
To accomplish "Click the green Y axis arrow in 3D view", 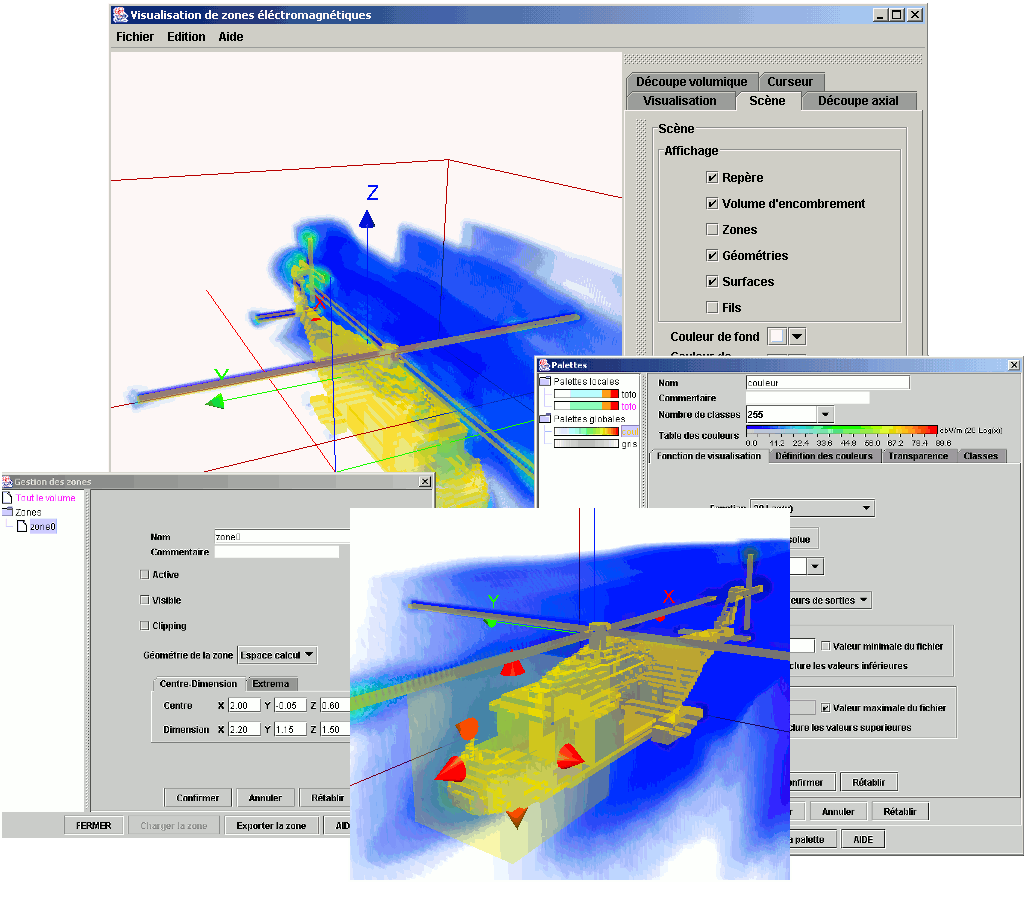I will pyautogui.click(x=214, y=401).
